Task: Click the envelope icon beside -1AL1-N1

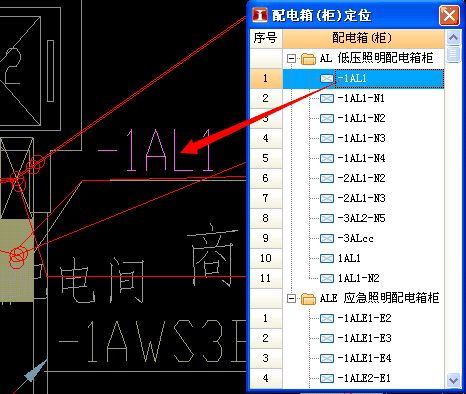Action: click(x=327, y=98)
